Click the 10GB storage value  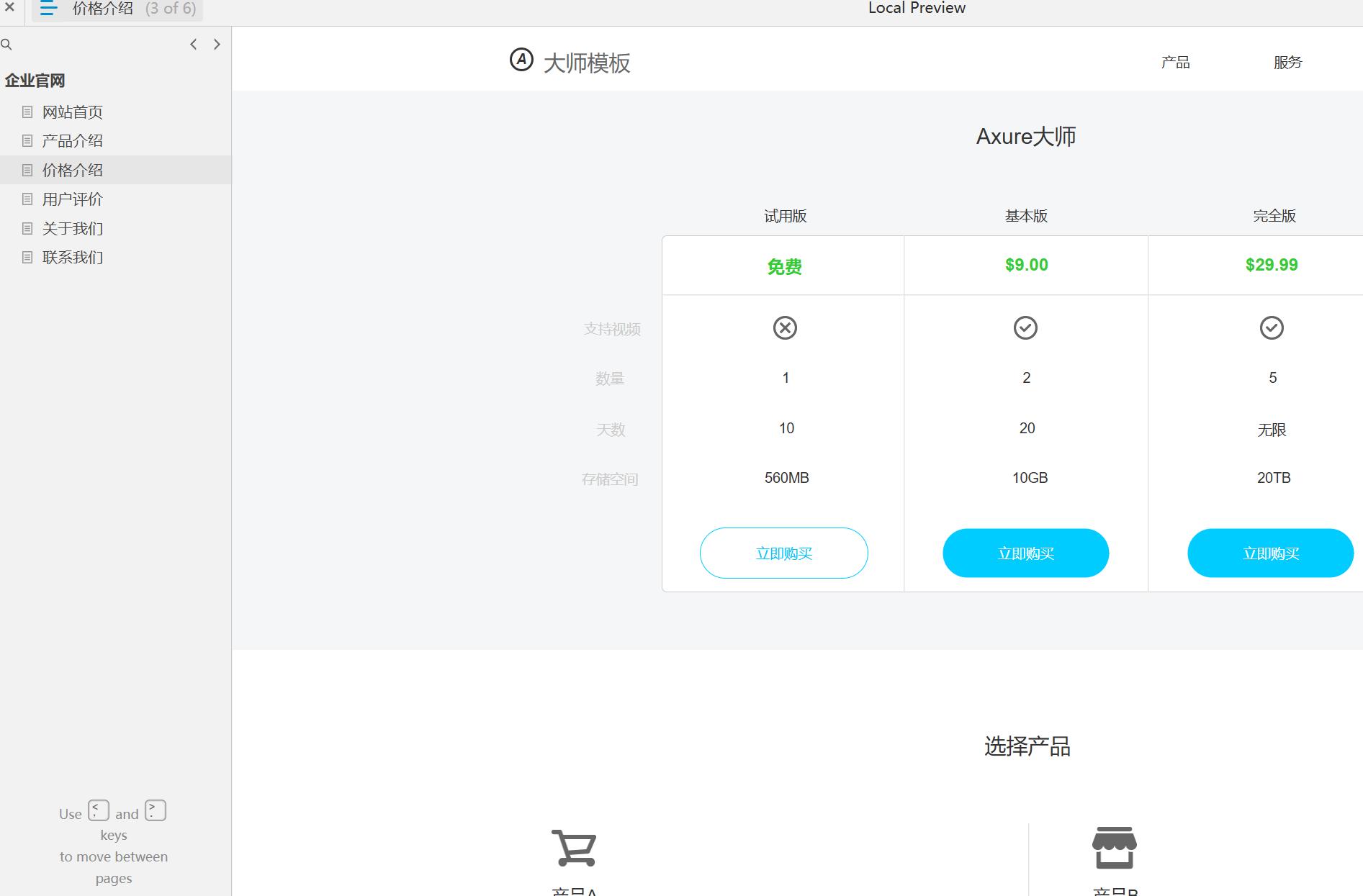point(1030,478)
